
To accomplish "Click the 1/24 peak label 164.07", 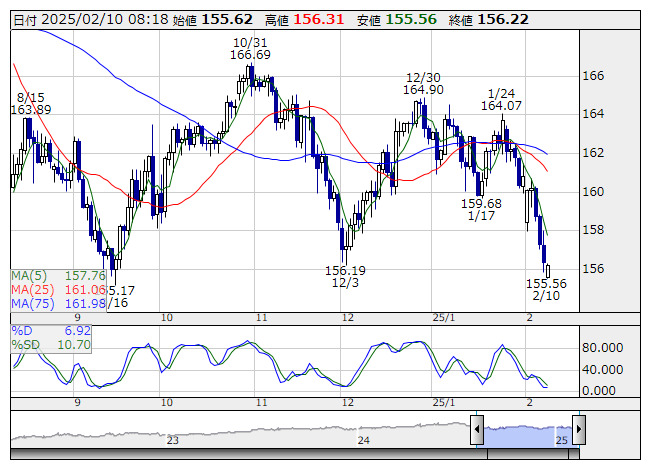I will pyautogui.click(x=501, y=106).
